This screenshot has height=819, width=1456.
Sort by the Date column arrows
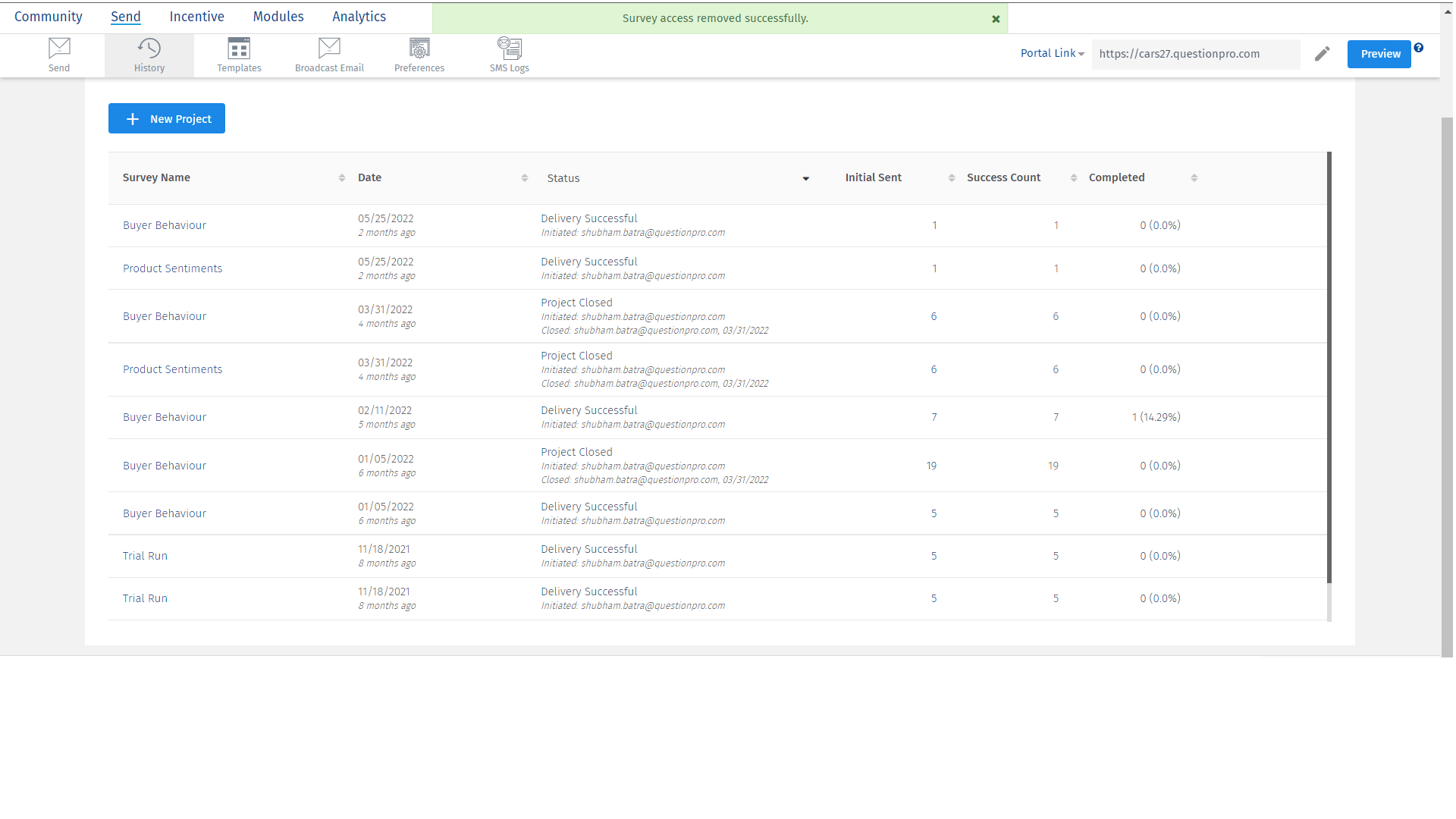click(525, 177)
